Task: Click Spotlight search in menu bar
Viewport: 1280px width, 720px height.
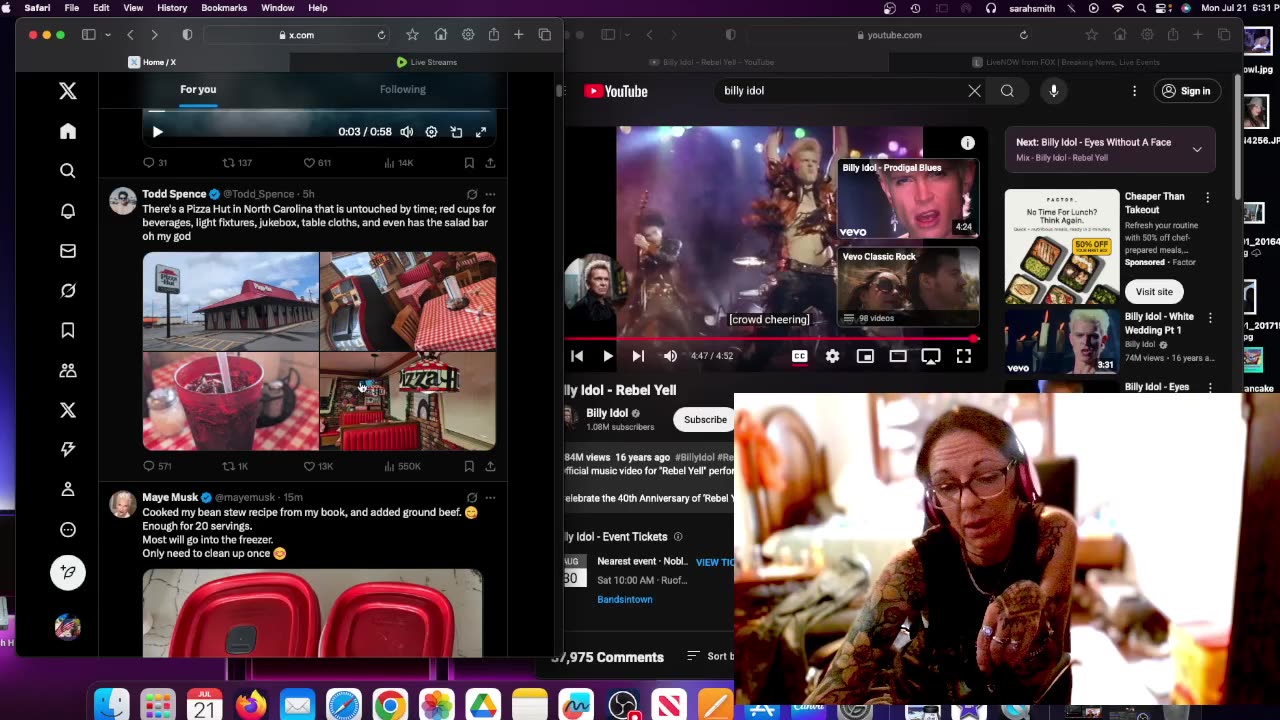Action: click(1140, 8)
